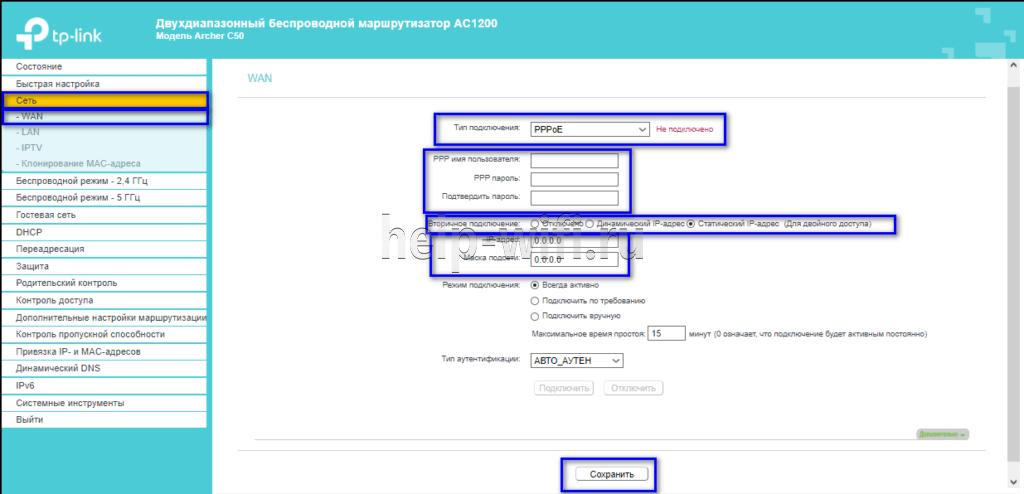Select the Отключено secondary connection radio
Image resolution: width=1024 pixels, height=494 pixels.
[x=537, y=224]
